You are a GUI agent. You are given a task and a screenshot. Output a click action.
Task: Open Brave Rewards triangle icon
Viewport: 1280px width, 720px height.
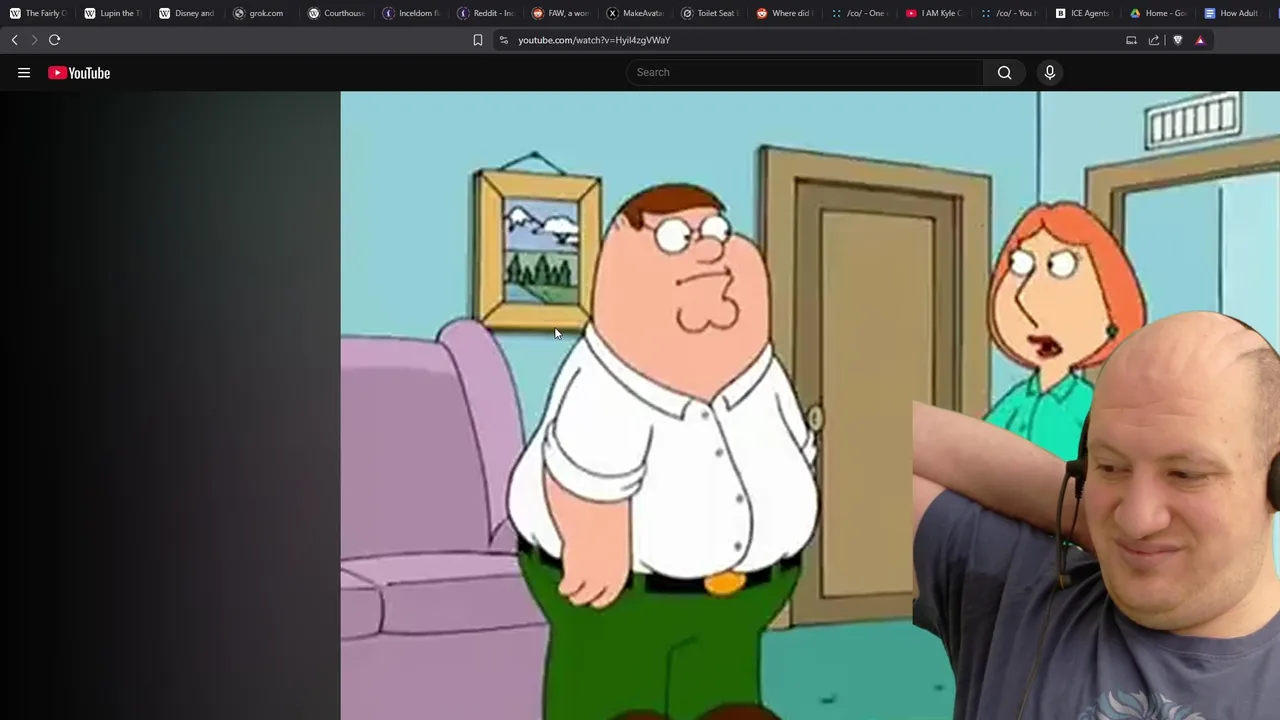1200,40
